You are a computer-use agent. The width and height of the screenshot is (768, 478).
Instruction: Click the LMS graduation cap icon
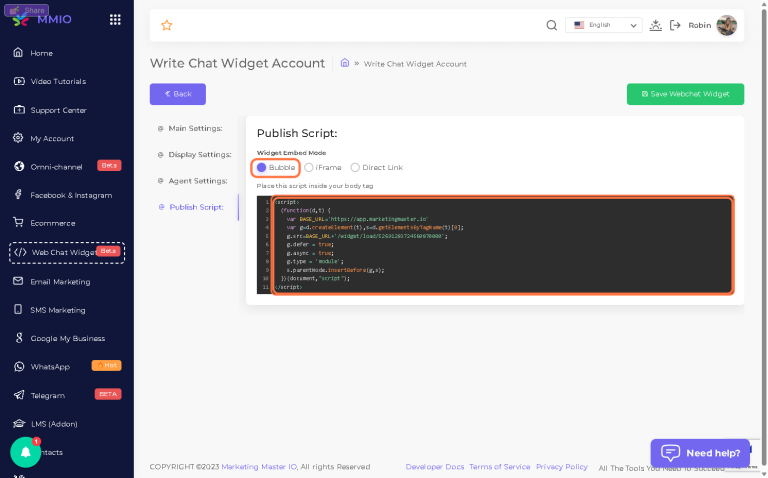click(x=19, y=423)
